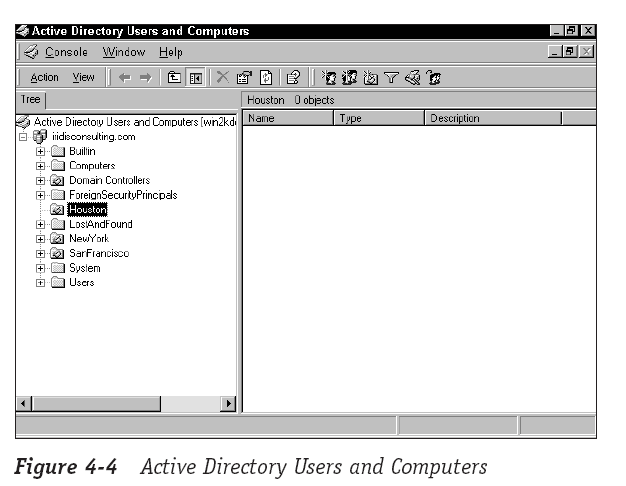Expand the Domain Controllers node
This screenshot has width=626, height=486.
click(x=41, y=180)
